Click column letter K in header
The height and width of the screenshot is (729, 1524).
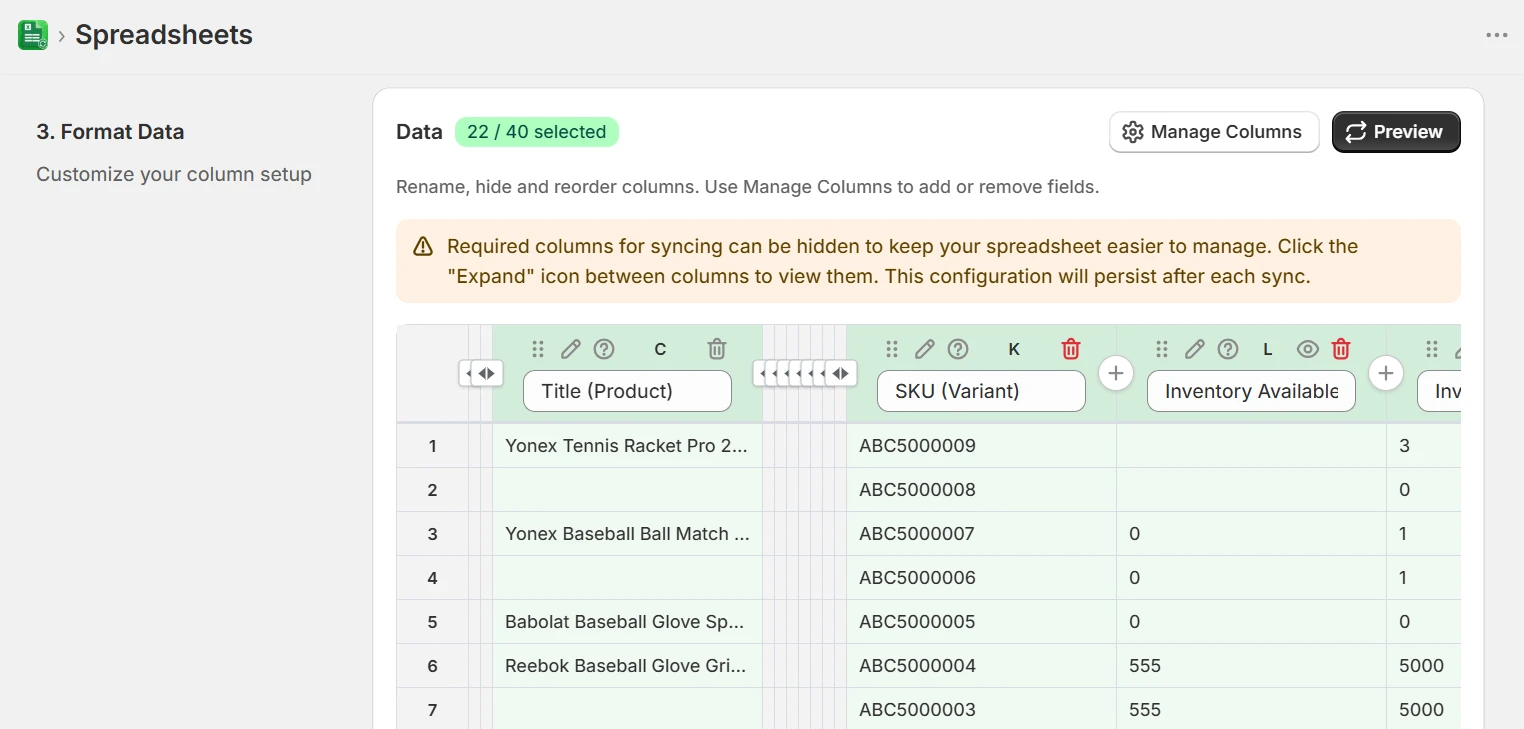[x=1014, y=349]
